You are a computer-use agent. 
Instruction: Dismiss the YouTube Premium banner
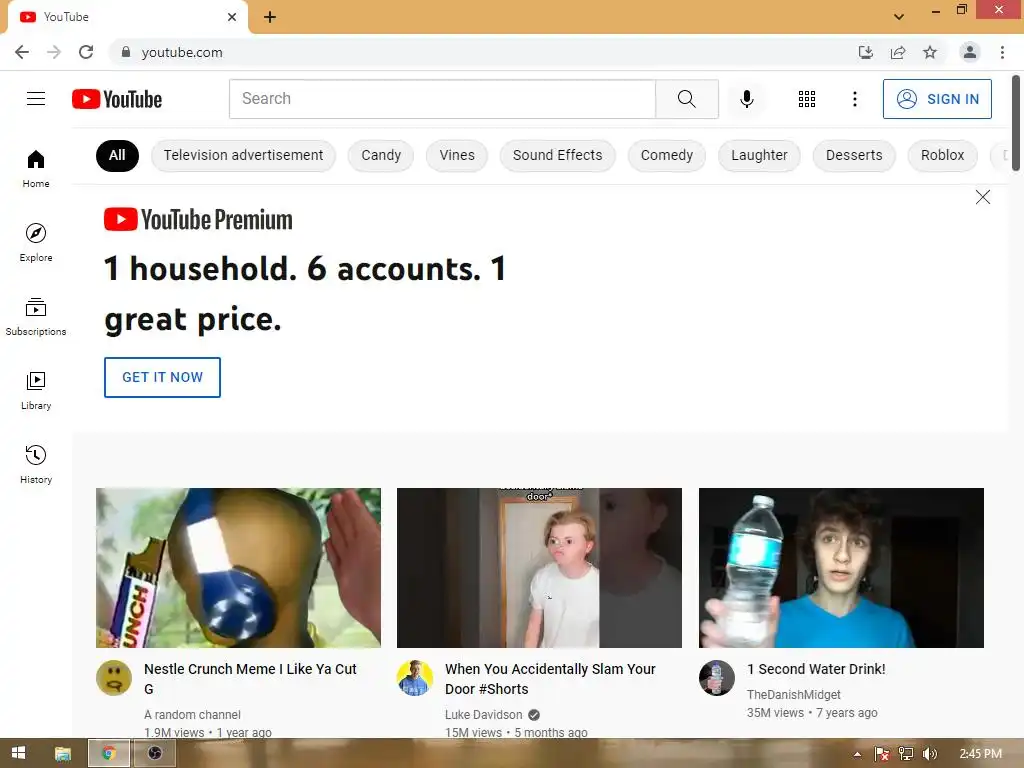click(982, 197)
